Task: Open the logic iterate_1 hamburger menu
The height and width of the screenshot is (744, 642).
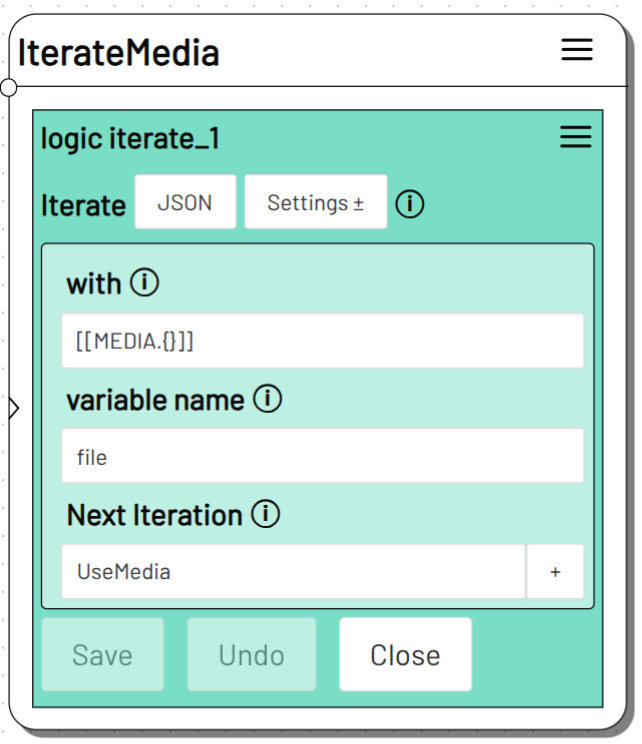Action: (575, 137)
